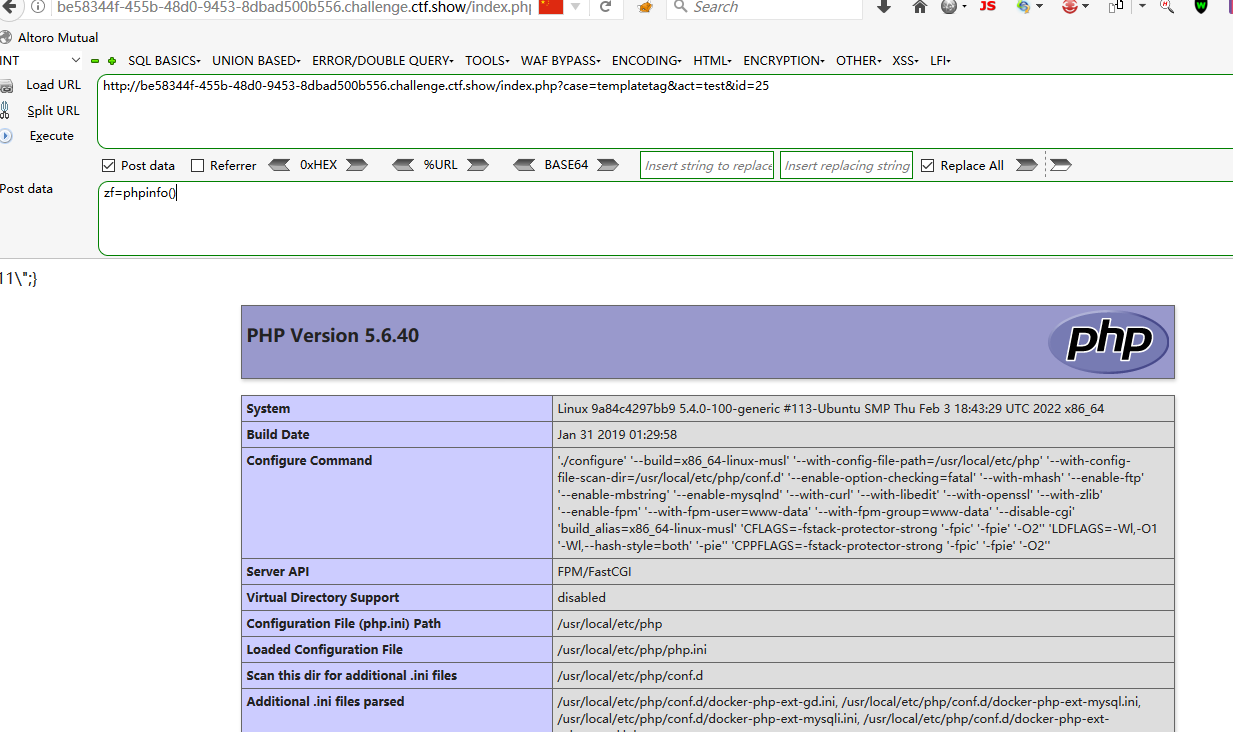Click the JS toggle icon in the toolbar

[x=987, y=8]
